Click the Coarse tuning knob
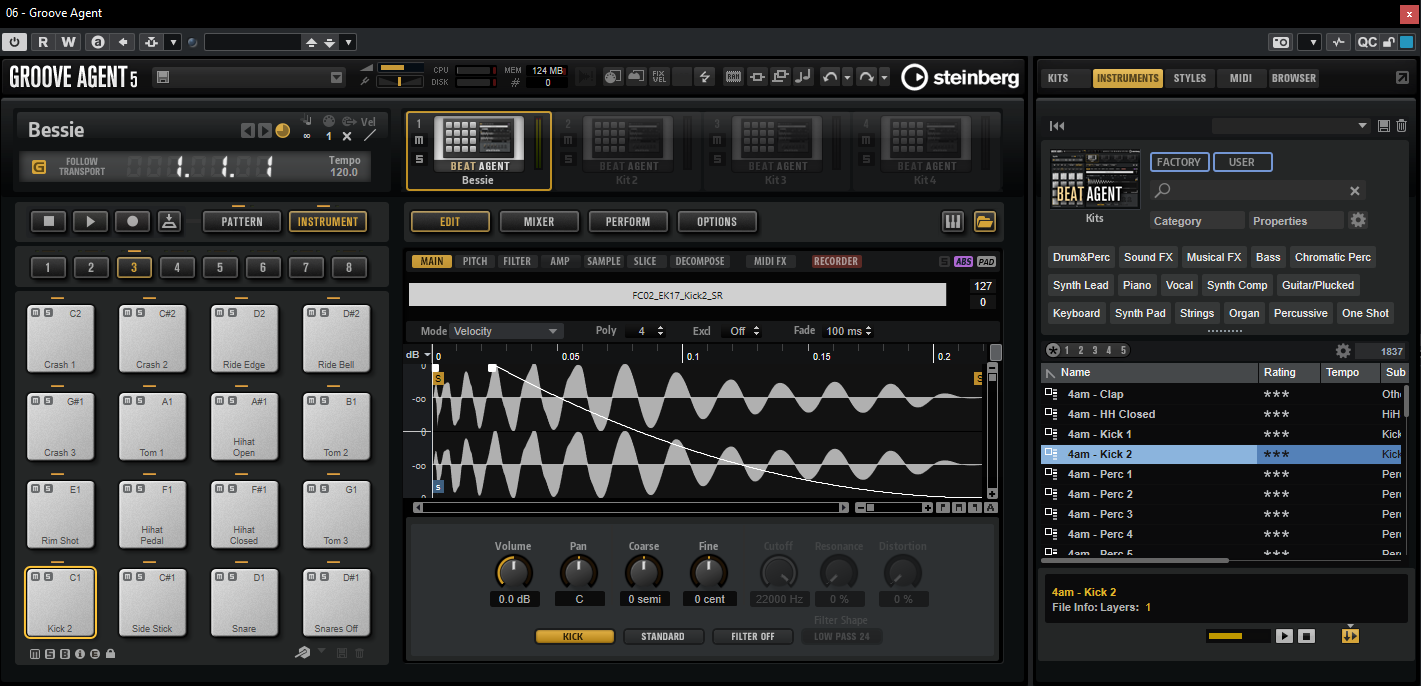 pyautogui.click(x=644, y=573)
